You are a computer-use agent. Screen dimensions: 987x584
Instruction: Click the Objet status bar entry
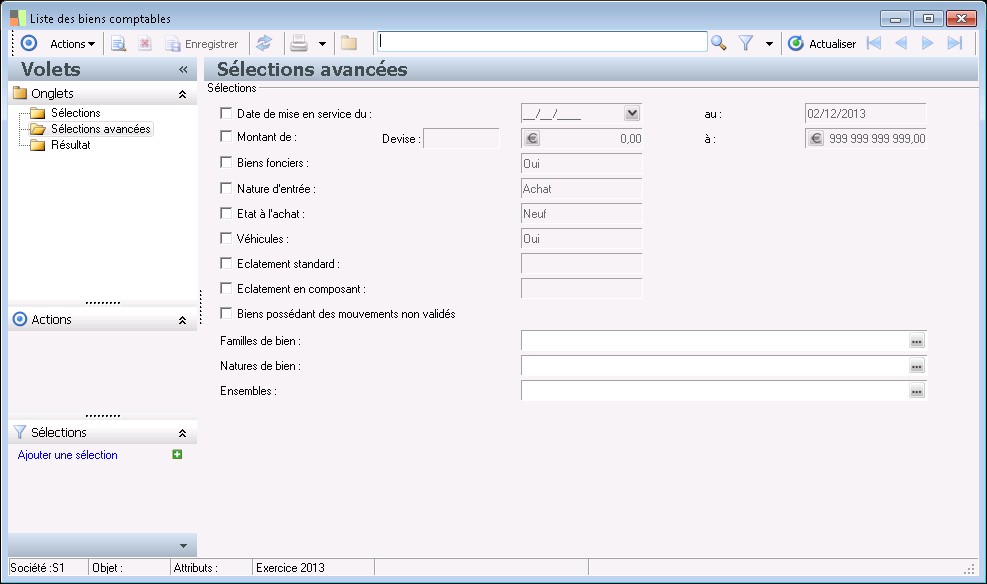pyautogui.click(x=130, y=568)
